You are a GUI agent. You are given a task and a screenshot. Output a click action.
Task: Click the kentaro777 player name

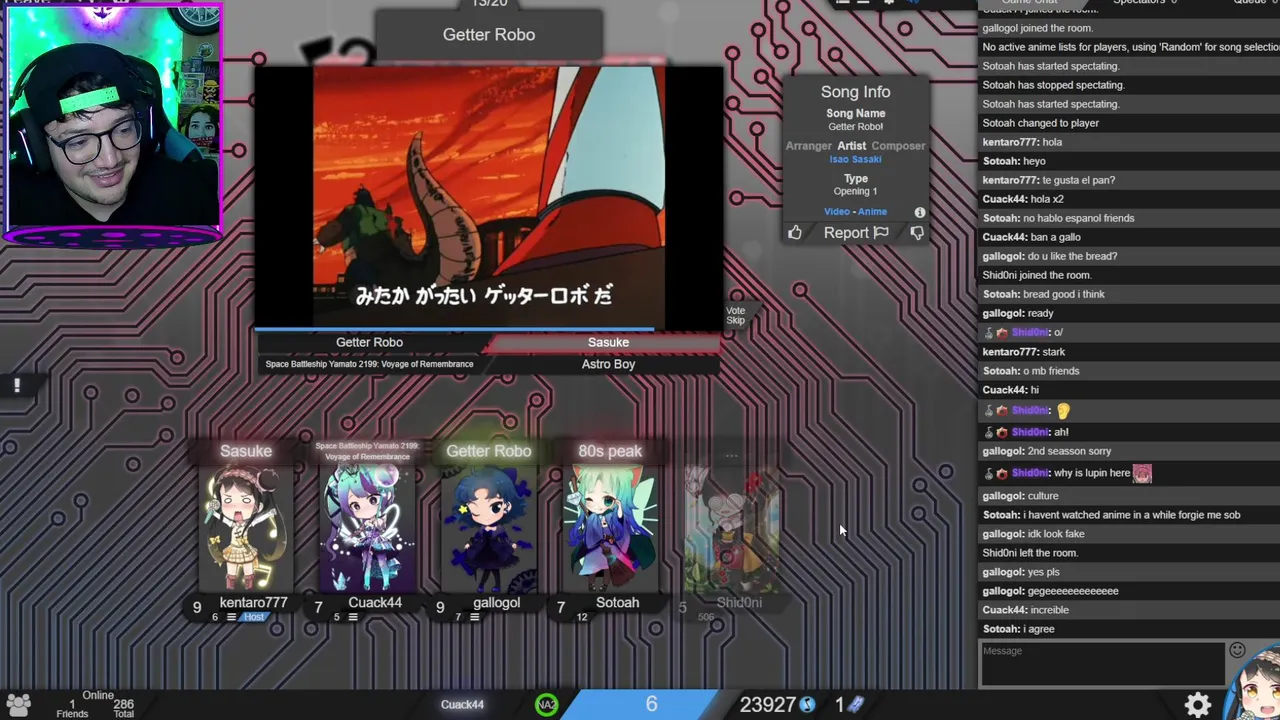(x=253, y=602)
